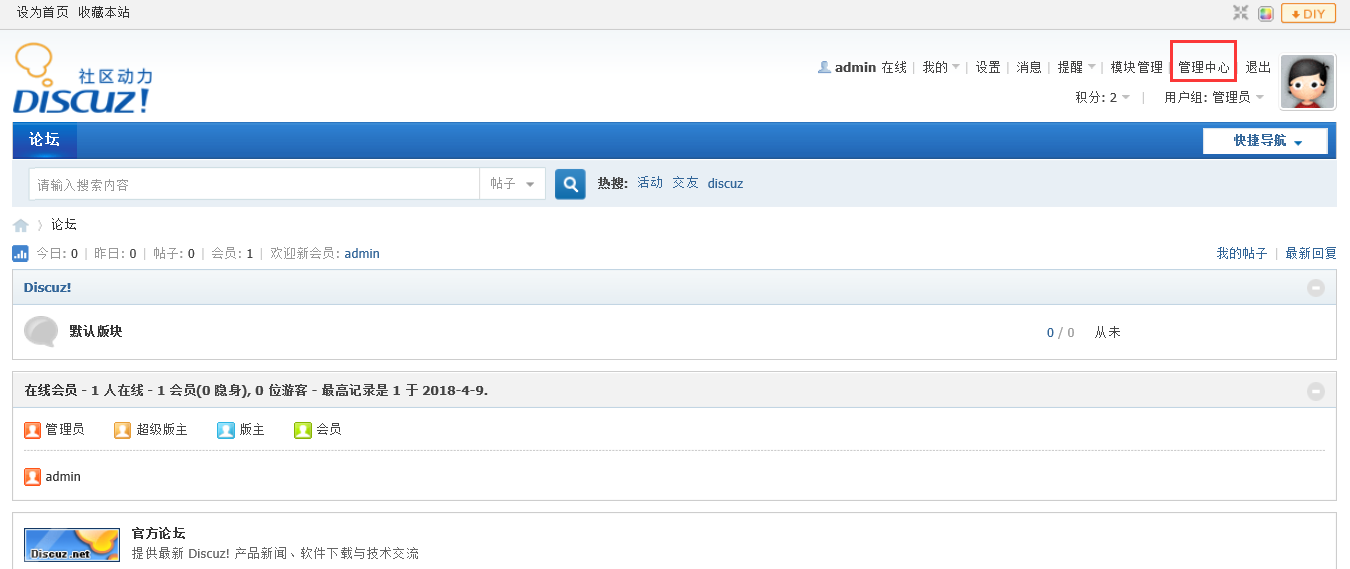Viewport: 1350px width, 569px height.
Task: Click the Discuz.net banner image
Action: (72, 545)
